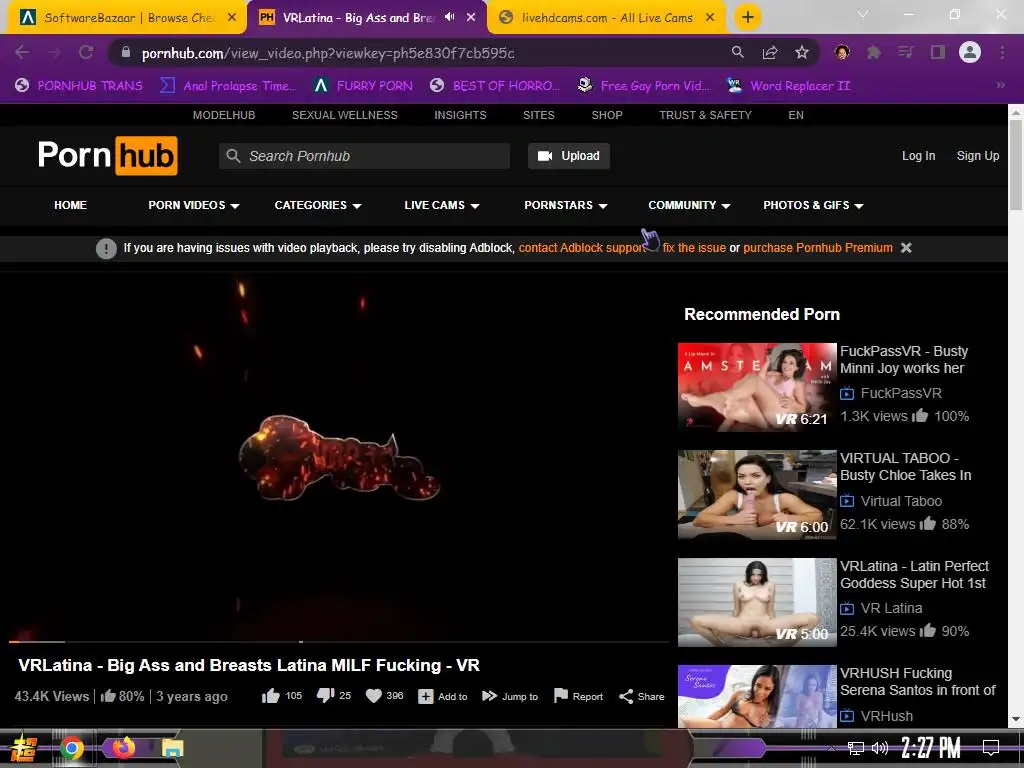Screen dimensions: 1024x768
Task: Open the tab search chevron in title bar
Action: pyautogui.click(x=863, y=14)
